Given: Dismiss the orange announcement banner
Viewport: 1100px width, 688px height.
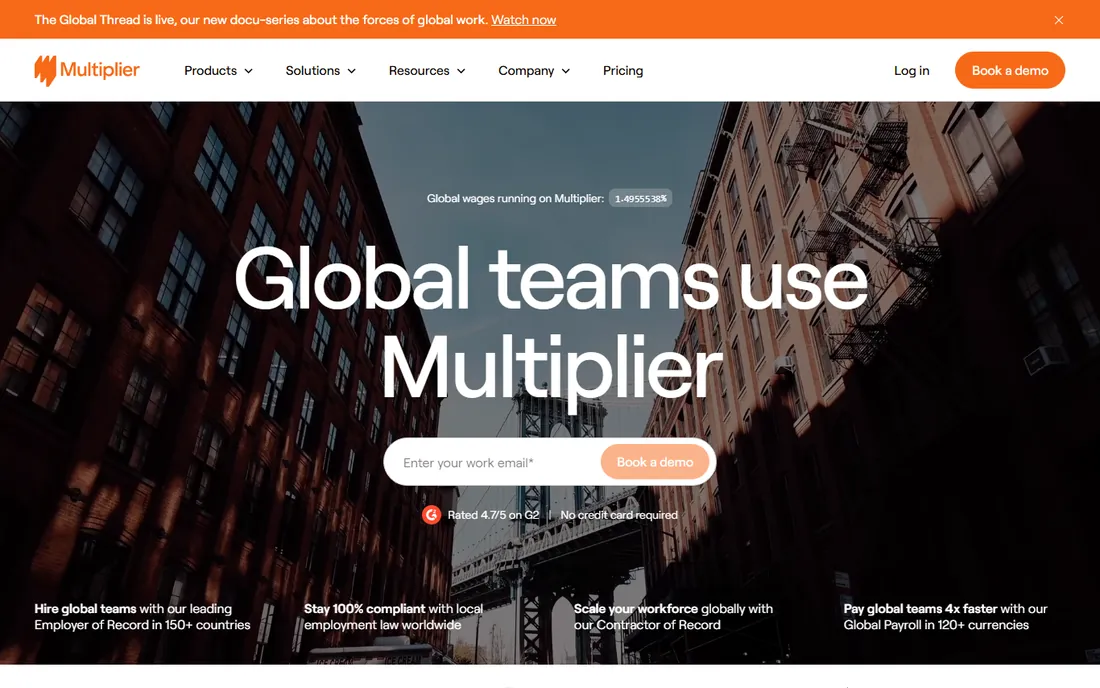Looking at the screenshot, I should [1059, 20].
